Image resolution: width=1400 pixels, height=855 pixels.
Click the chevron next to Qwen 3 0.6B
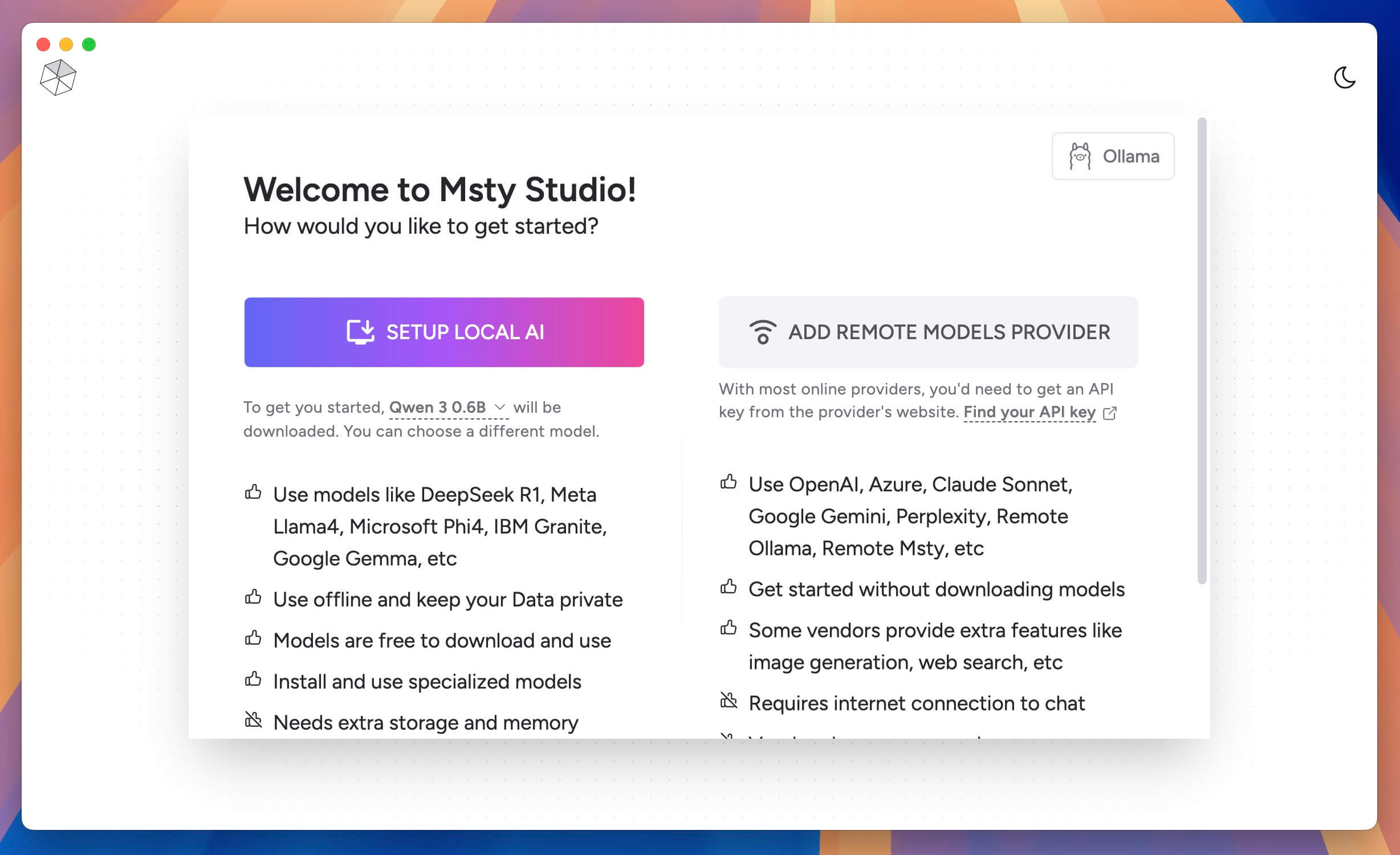(500, 407)
